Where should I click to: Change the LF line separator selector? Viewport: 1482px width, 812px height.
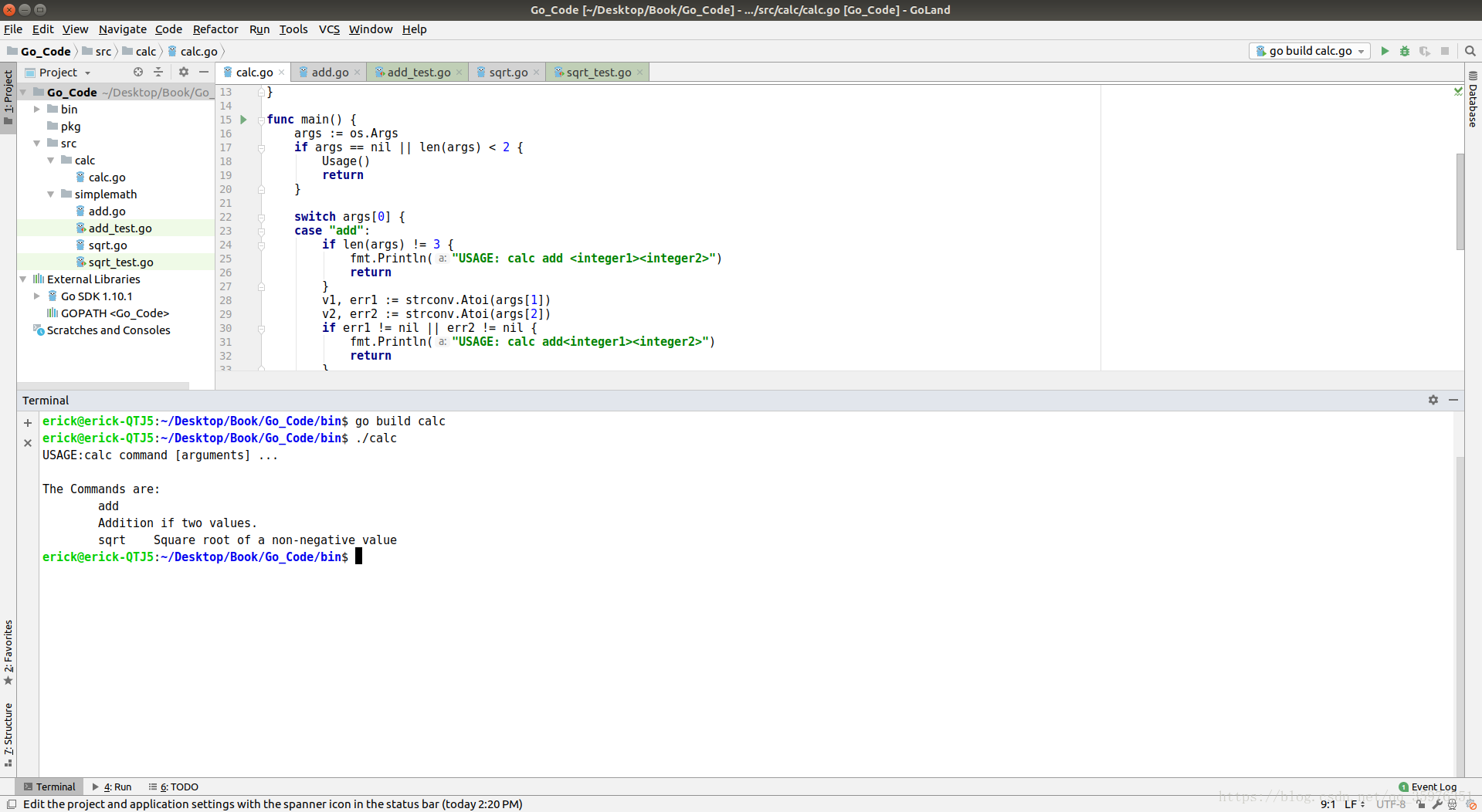click(1355, 804)
